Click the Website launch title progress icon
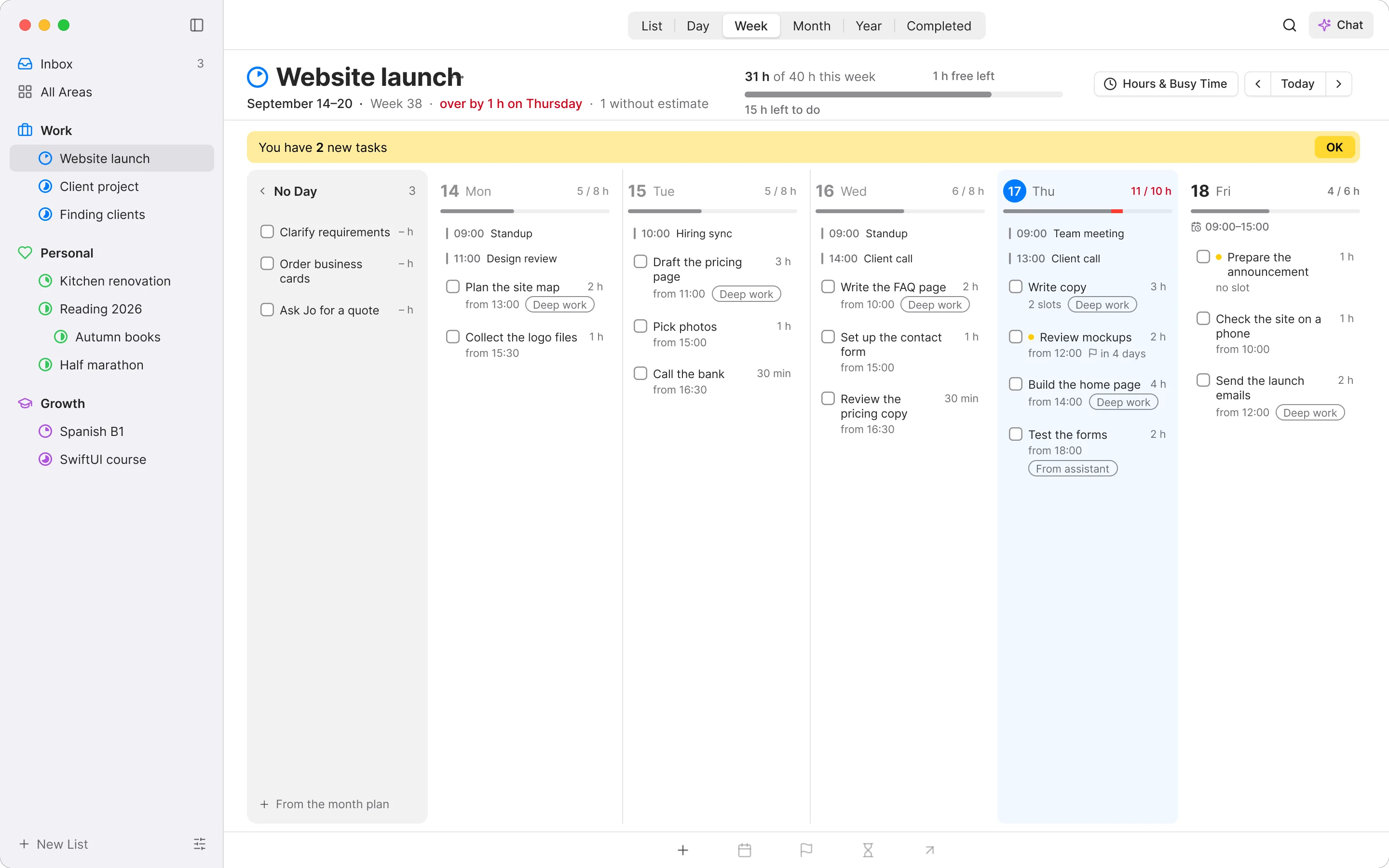 (x=258, y=77)
